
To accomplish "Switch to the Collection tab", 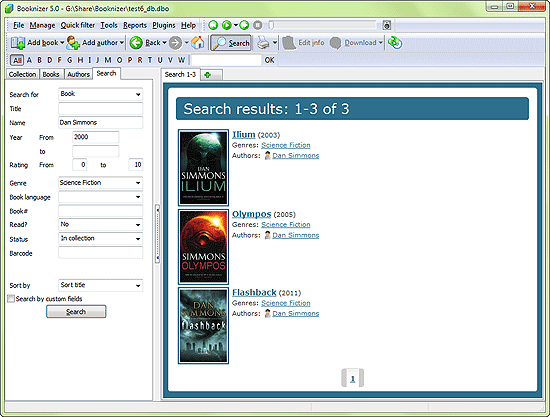I will [x=22, y=74].
